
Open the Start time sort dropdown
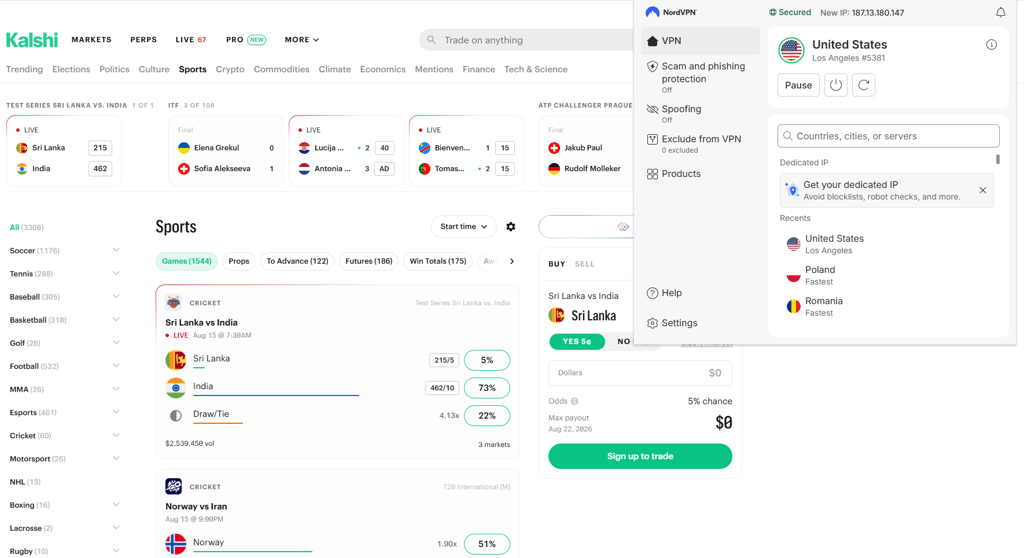[464, 227]
